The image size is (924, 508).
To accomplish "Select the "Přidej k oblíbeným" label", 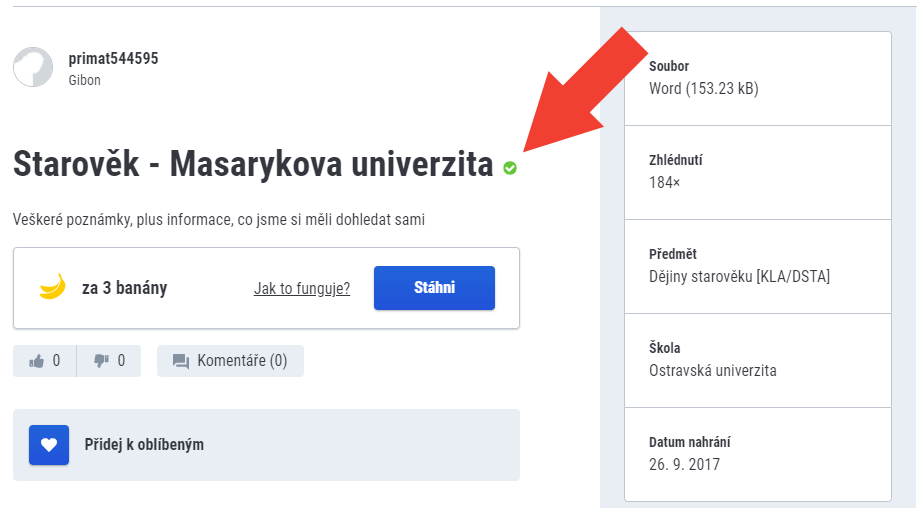I will tap(144, 444).
